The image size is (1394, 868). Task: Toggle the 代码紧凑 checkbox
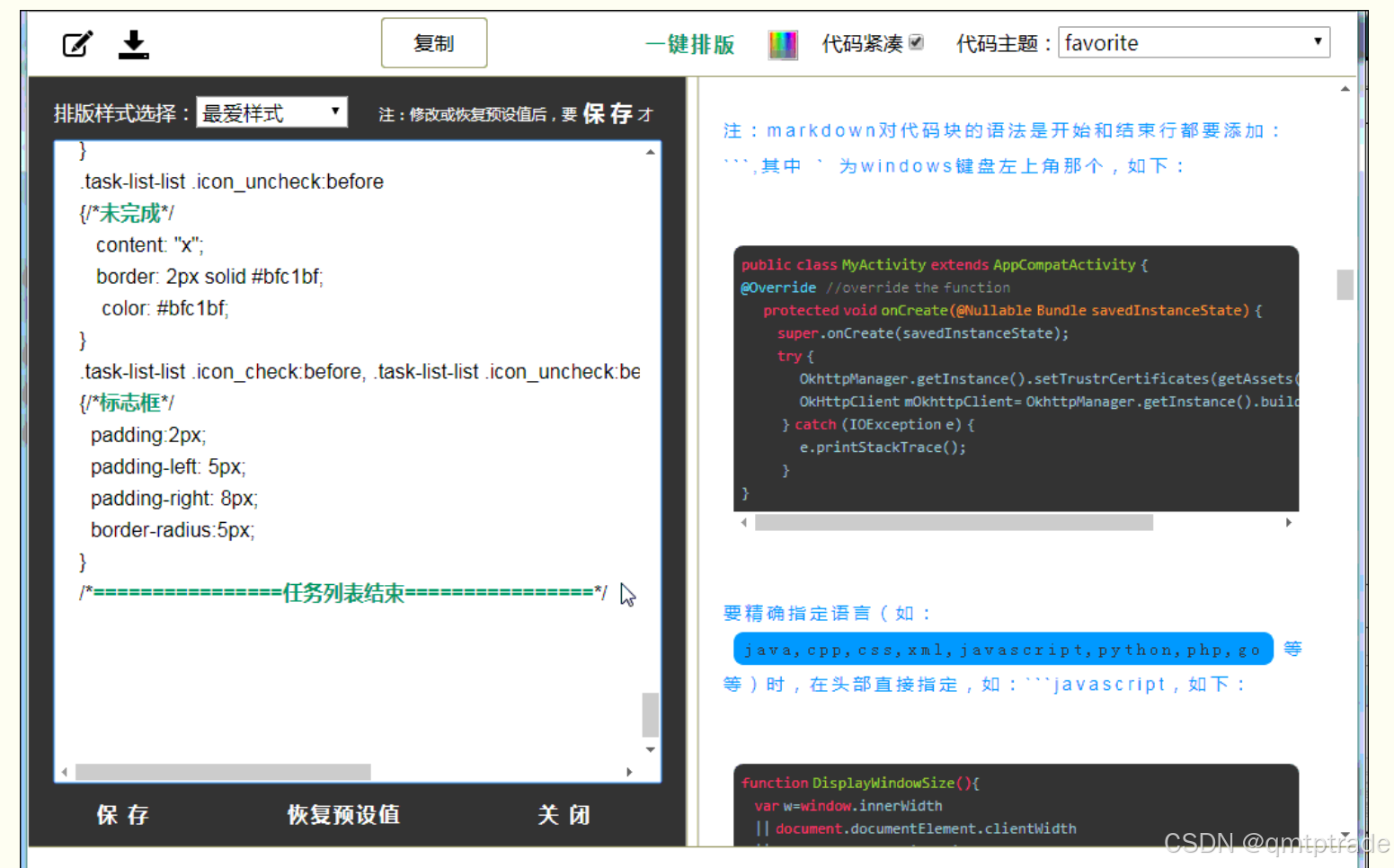(x=916, y=41)
